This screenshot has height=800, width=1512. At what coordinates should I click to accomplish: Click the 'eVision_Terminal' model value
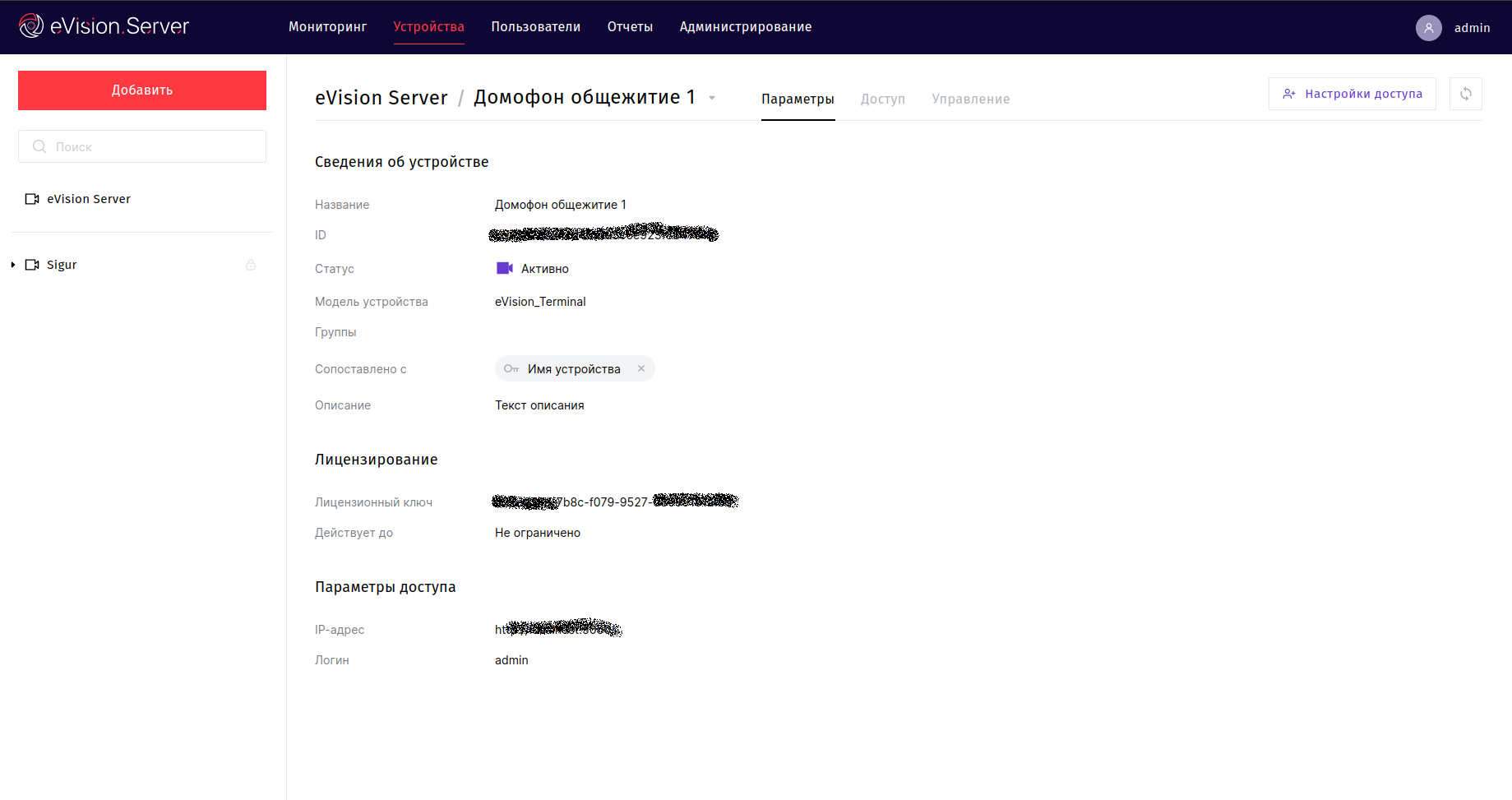coord(540,302)
